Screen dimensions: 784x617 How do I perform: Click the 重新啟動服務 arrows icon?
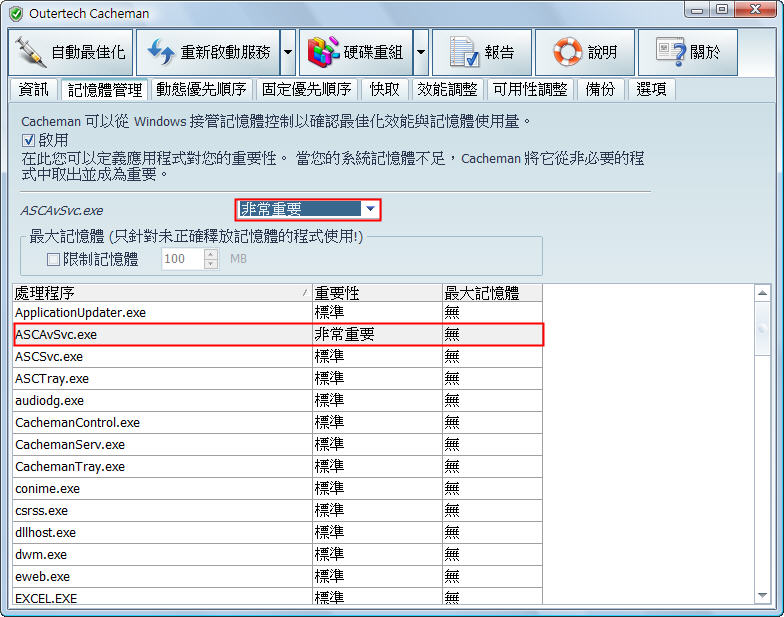click(160, 52)
